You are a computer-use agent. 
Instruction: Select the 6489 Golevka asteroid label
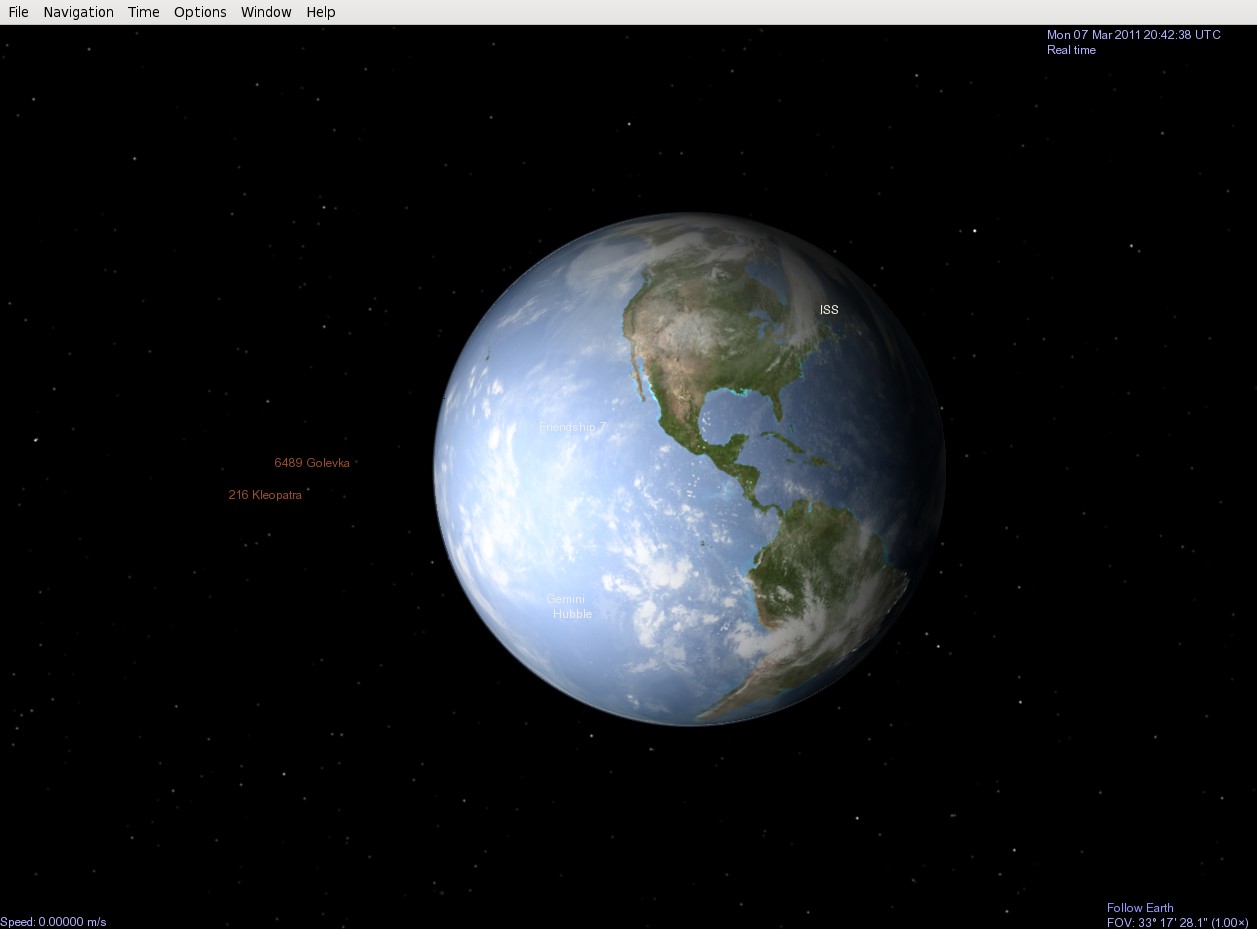pyautogui.click(x=312, y=463)
